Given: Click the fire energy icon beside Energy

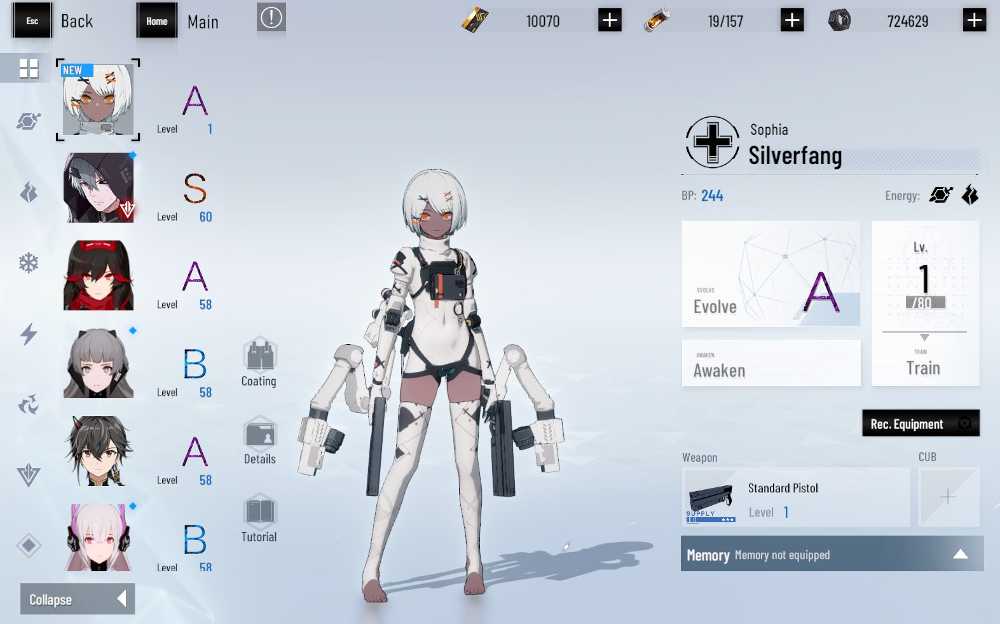Looking at the screenshot, I should (970, 195).
